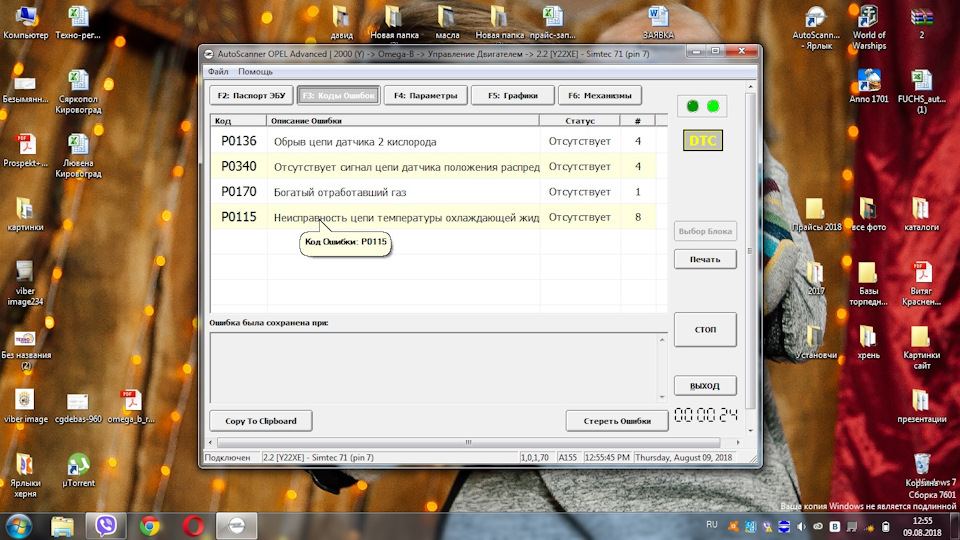The width and height of the screenshot is (960, 540).
Task: Open the WinRAR archive named 2
Action: tap(921, 21)
